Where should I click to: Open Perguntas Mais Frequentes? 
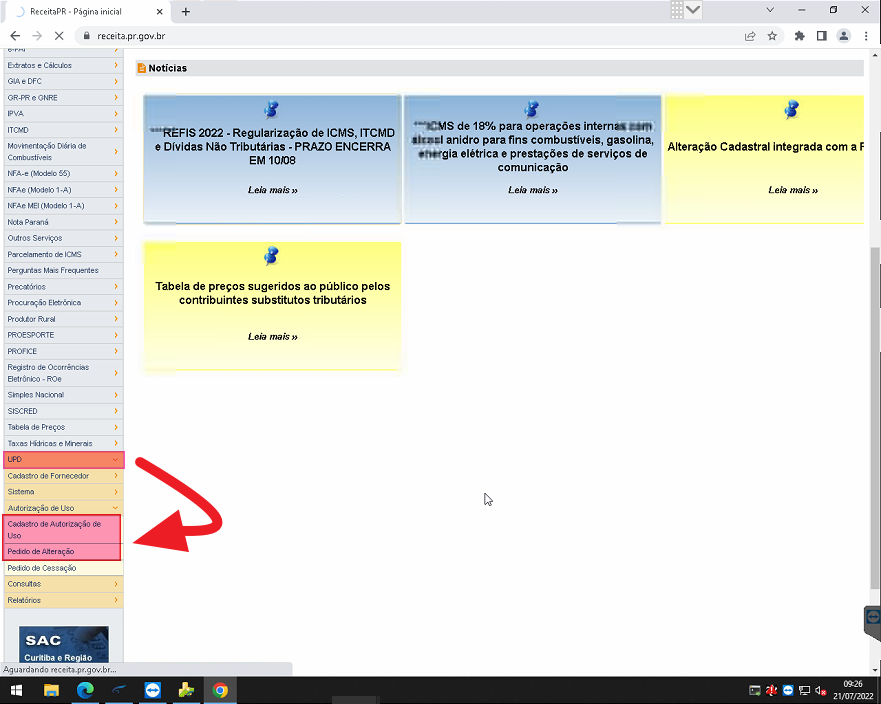pos(63,270)
